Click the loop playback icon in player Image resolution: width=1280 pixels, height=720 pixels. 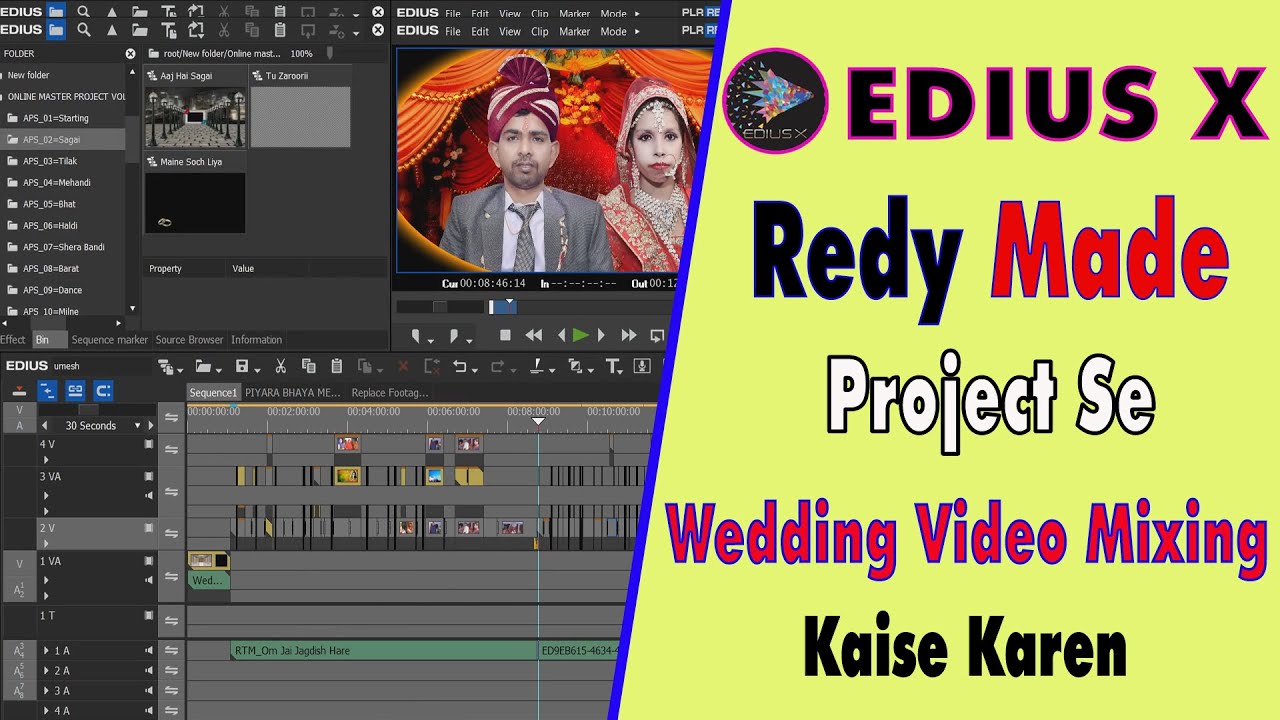(x=657, y=335)
